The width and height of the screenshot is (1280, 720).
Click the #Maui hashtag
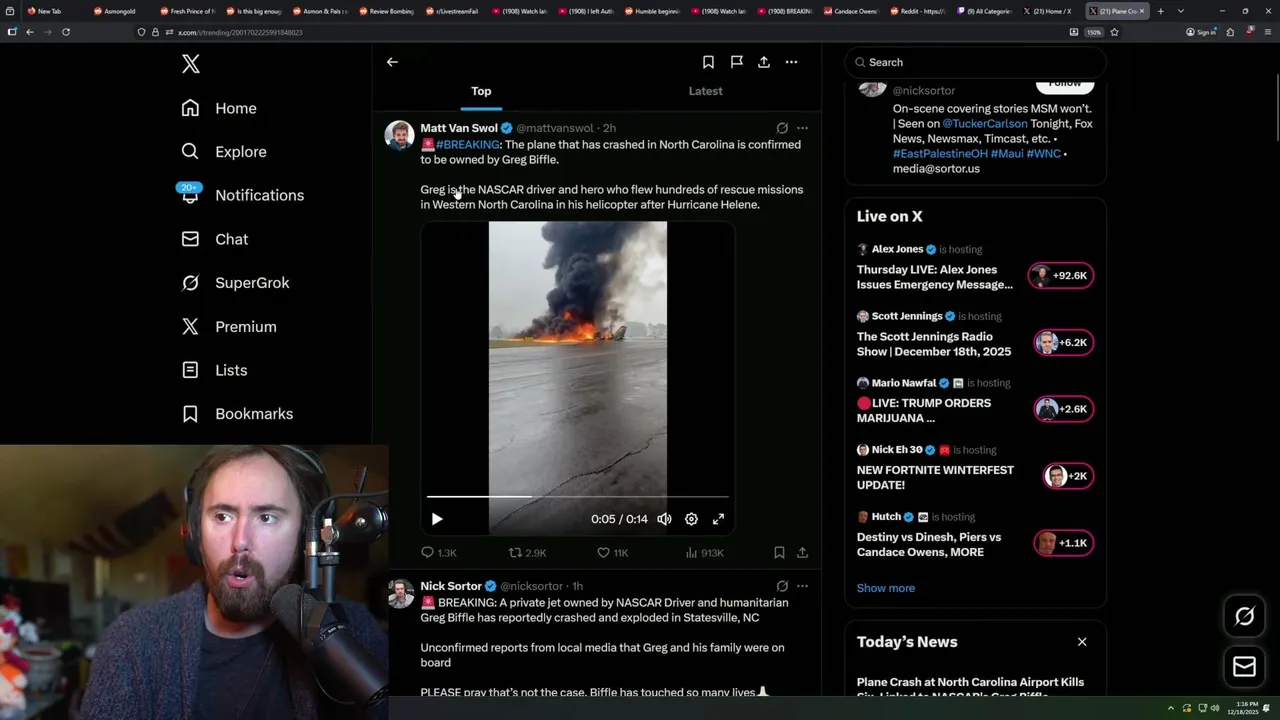(x=1006, y=154)
